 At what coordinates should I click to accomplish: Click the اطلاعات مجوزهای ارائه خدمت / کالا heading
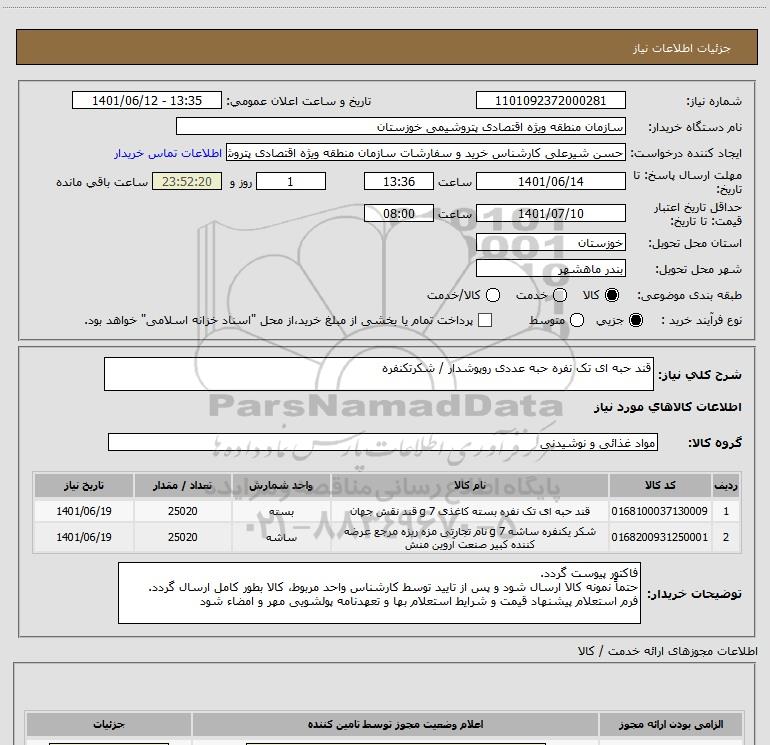pyautogui.click(x=667, y=651)
